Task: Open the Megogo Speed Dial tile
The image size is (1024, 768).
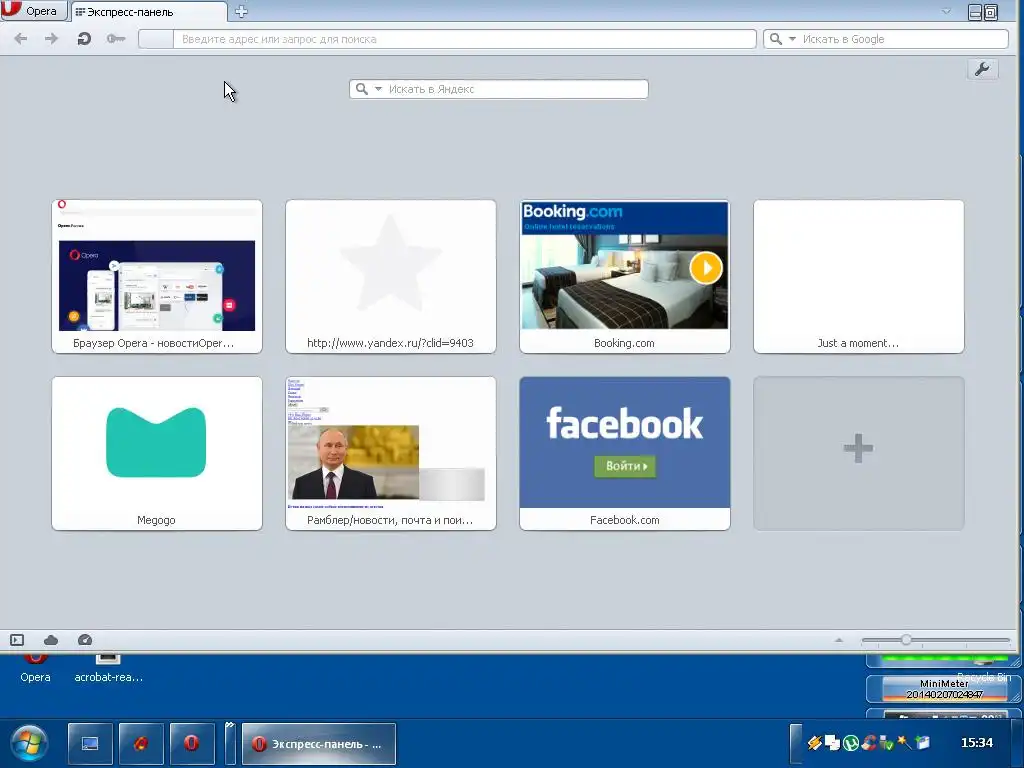Action: 157,453
